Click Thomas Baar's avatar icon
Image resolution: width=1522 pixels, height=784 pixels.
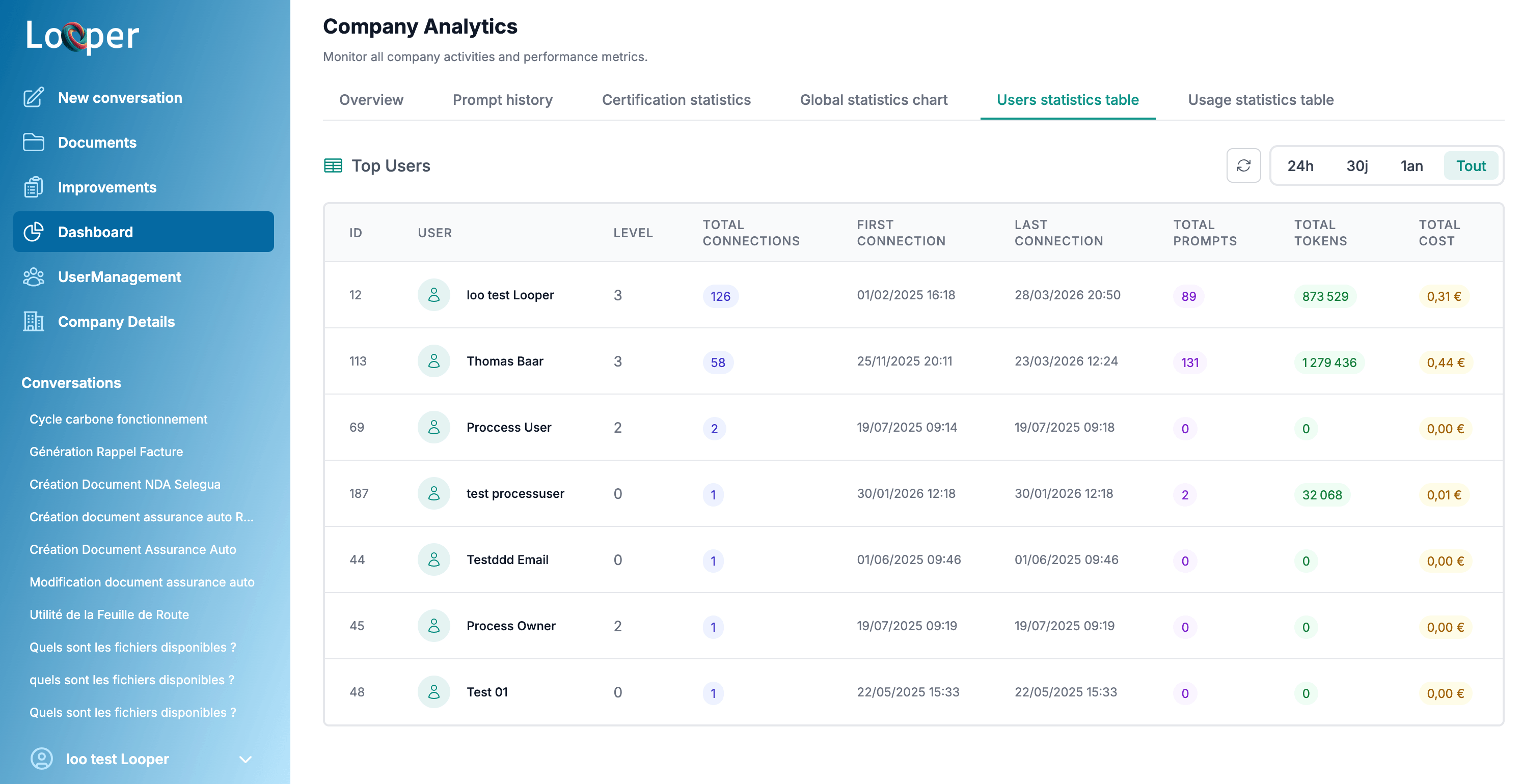434,361
